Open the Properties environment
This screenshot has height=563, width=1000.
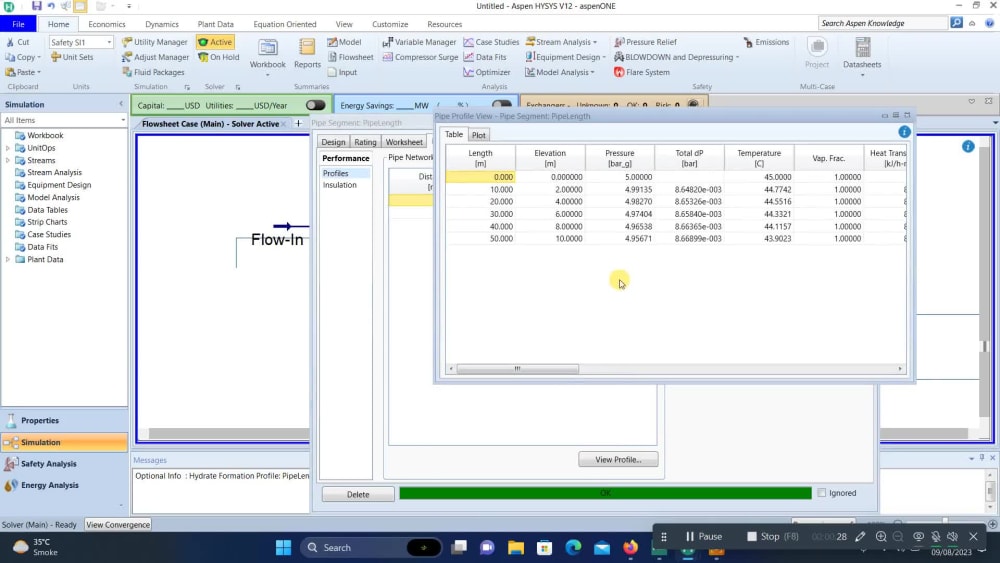coord(64,420)
